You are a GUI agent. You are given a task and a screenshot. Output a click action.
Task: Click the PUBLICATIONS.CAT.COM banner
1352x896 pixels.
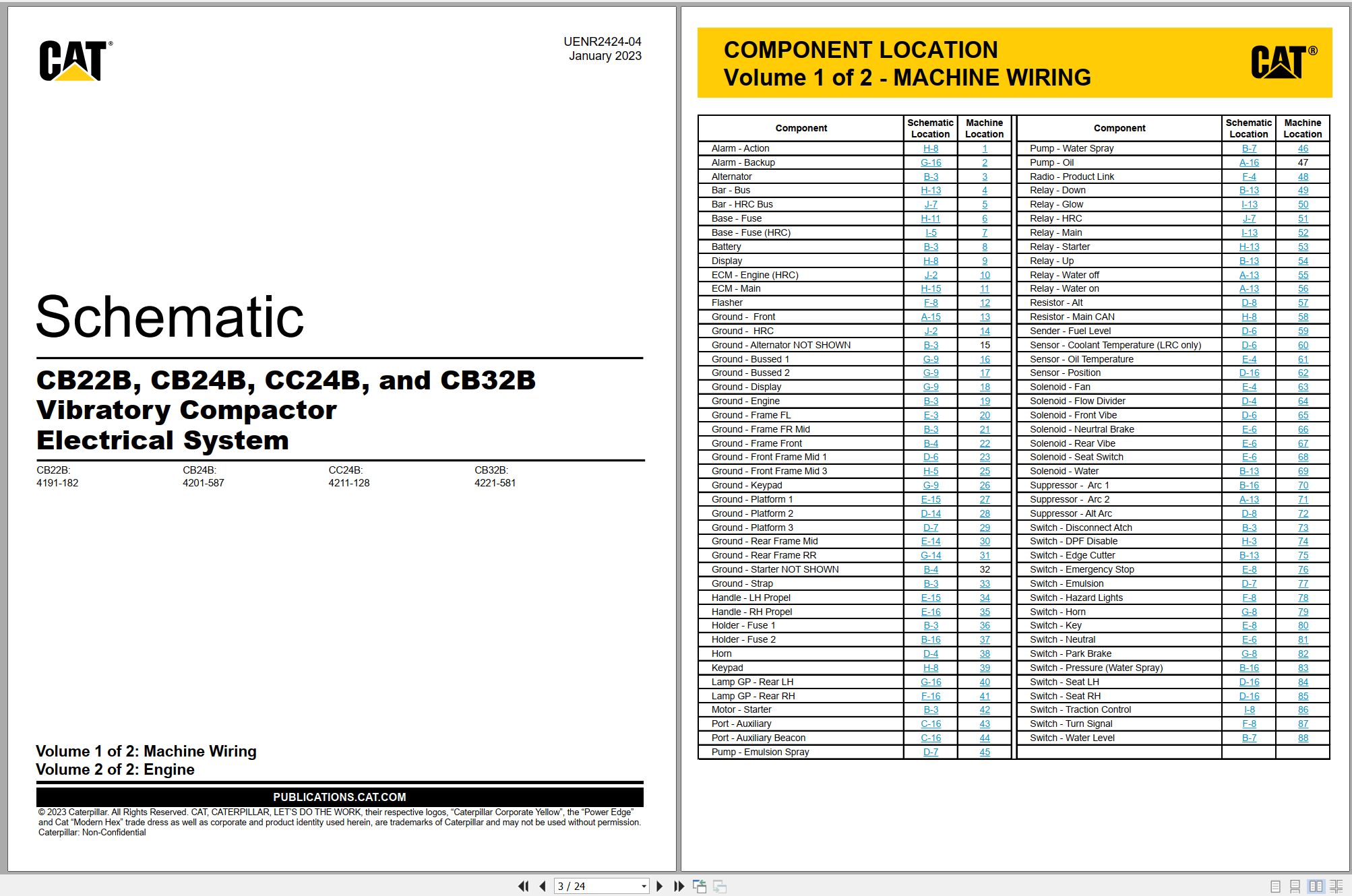[x=340, y=797]
